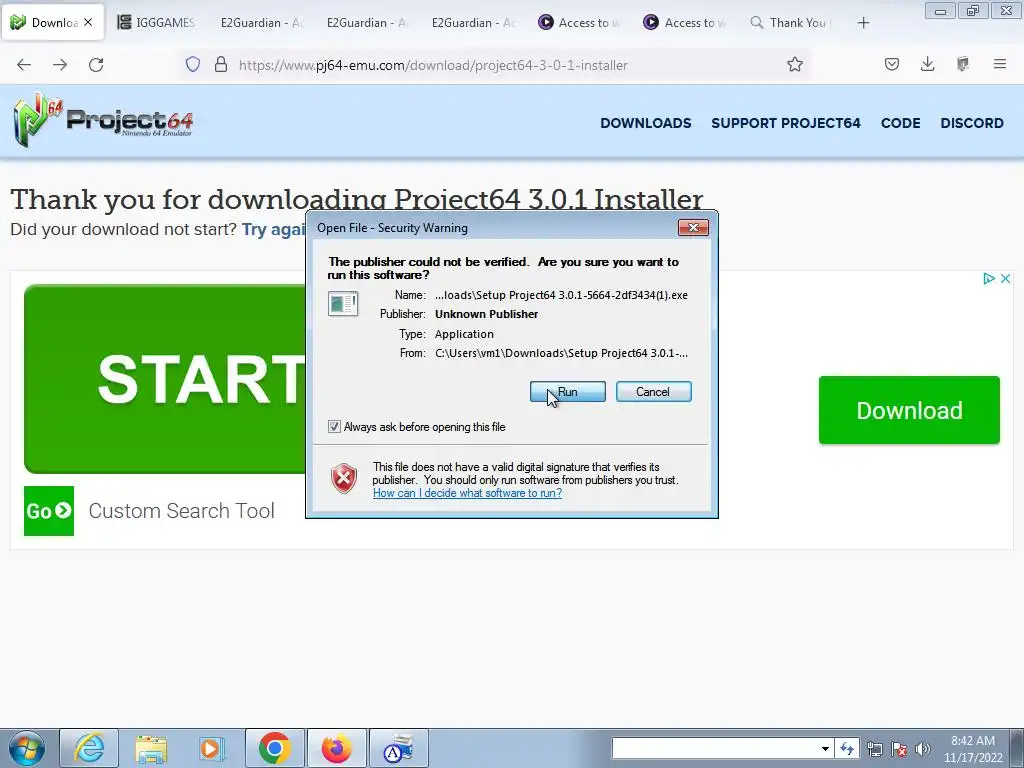
Task: Open the tracking protection shield icon
Action: 193,64
